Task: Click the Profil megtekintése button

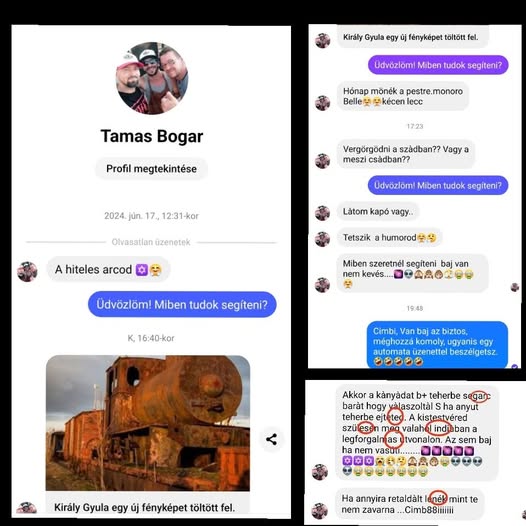Action: 151,169
